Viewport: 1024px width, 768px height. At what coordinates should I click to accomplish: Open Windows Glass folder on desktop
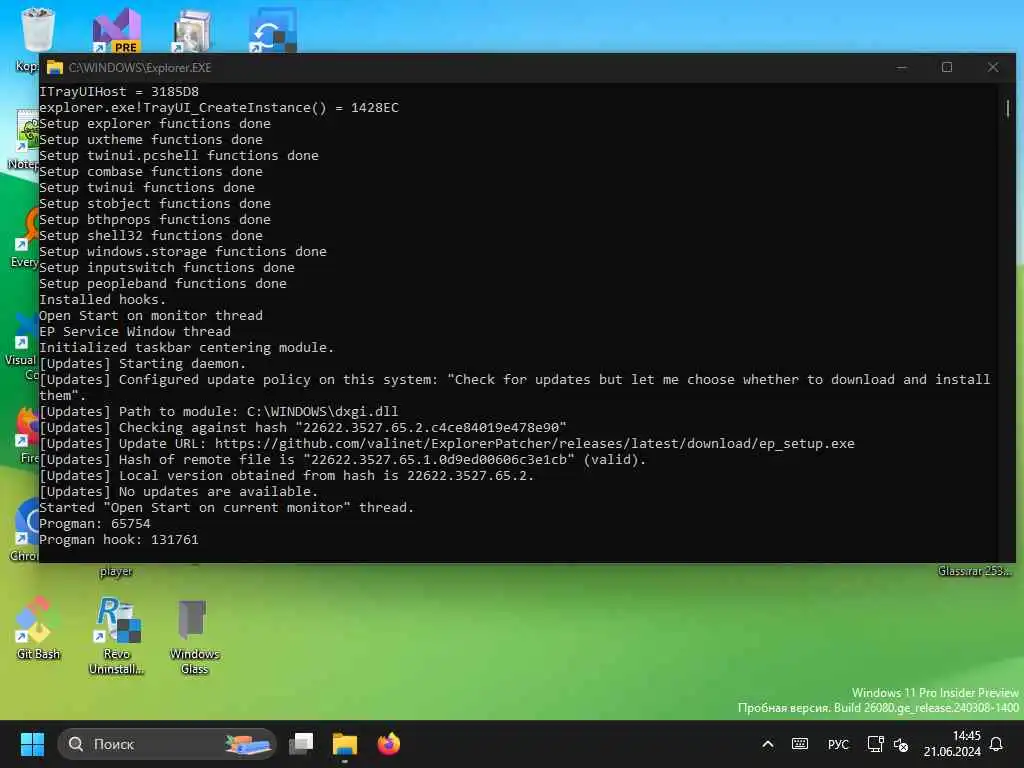194,636
